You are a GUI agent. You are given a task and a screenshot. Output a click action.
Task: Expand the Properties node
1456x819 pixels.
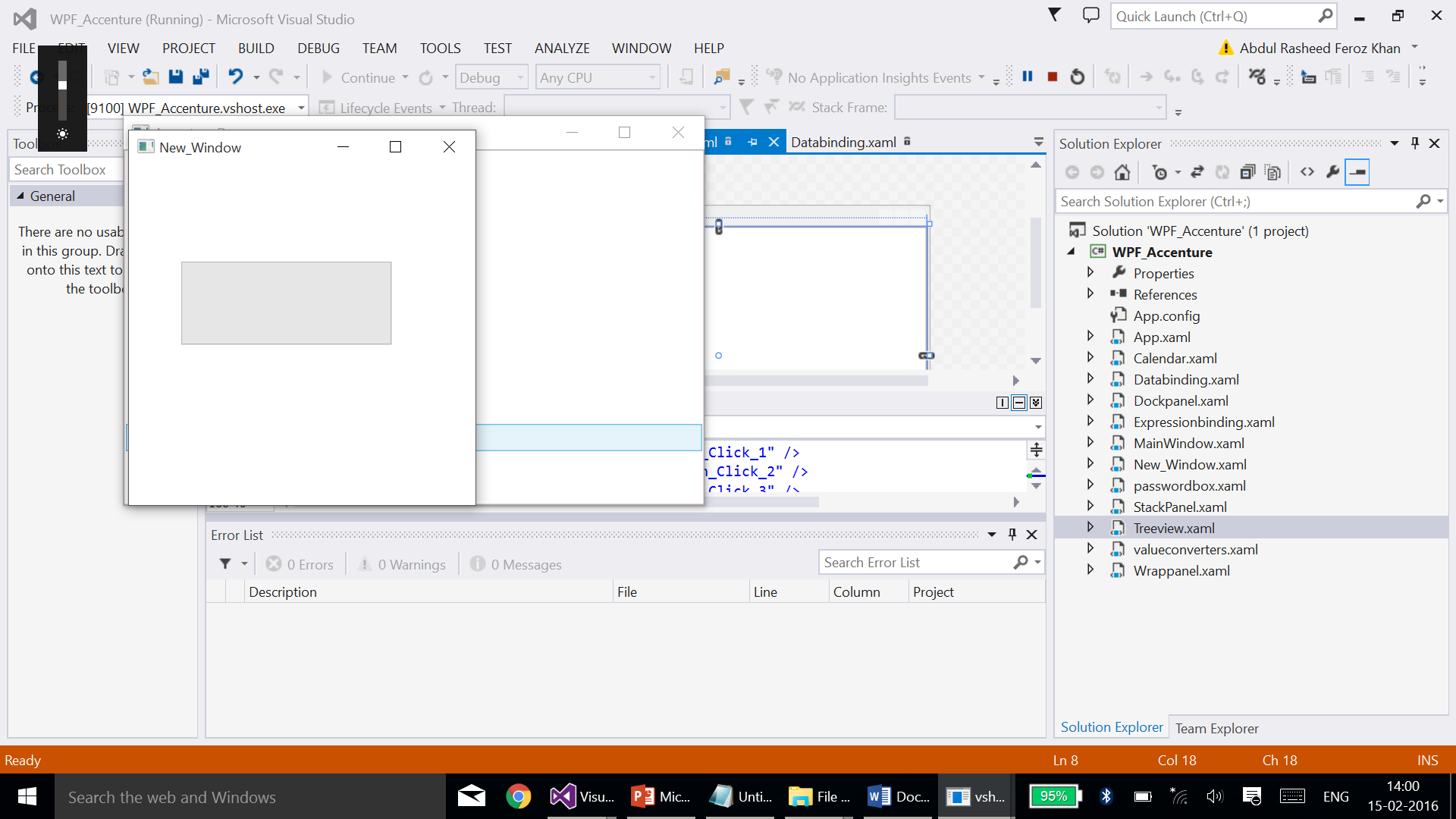coord(1090,272)
